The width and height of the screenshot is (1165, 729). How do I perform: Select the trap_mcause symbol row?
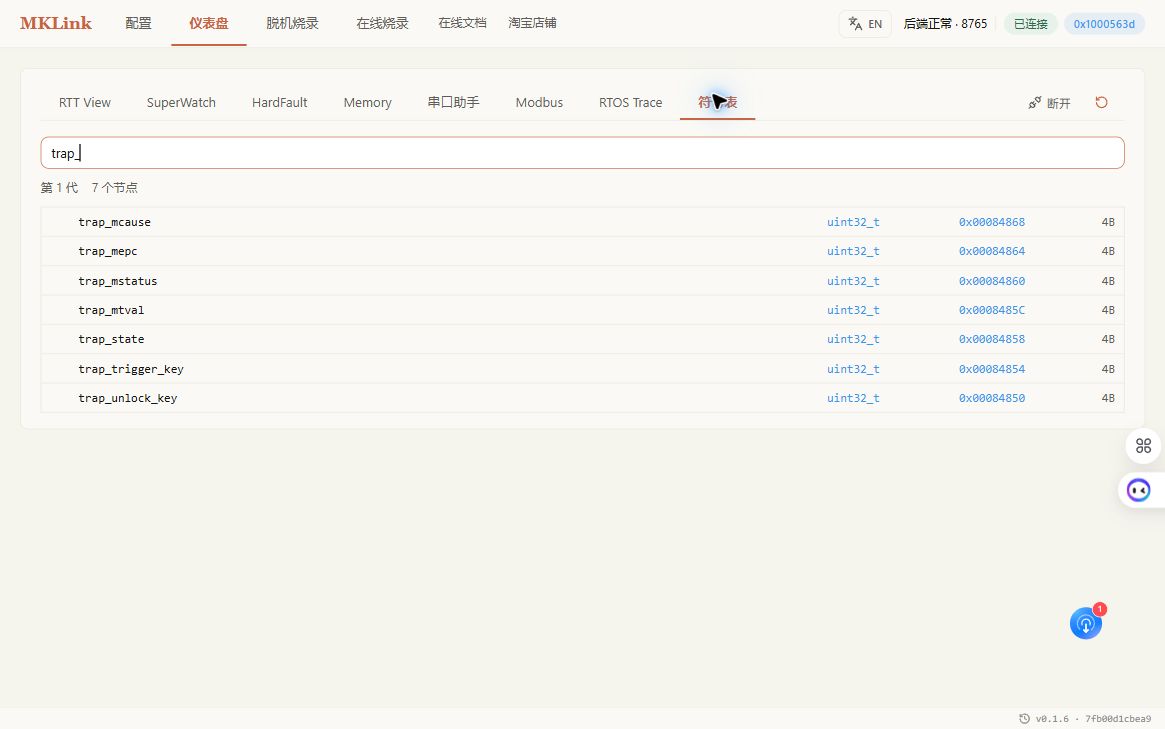point(582,222)
